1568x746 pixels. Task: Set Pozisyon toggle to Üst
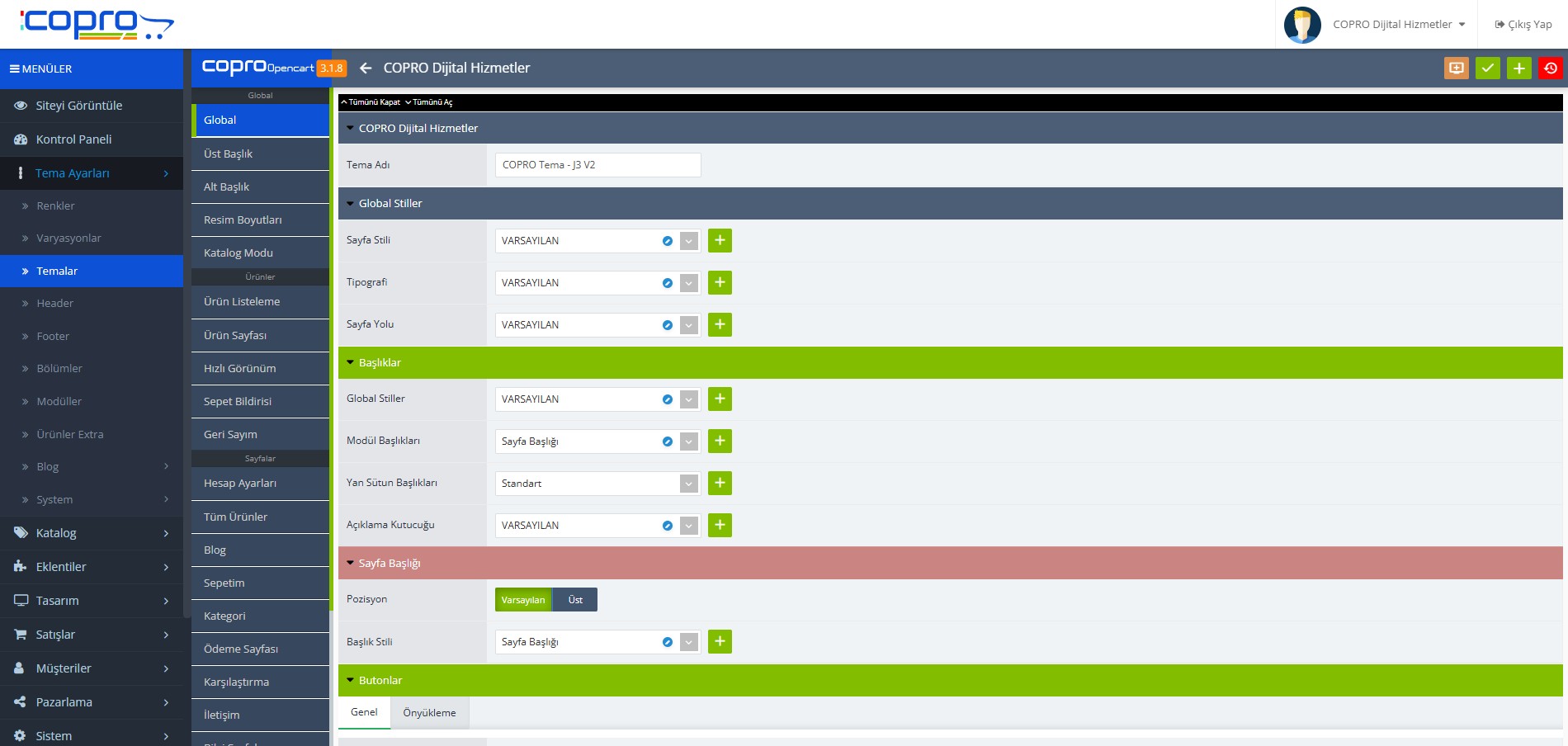[575, 600]
